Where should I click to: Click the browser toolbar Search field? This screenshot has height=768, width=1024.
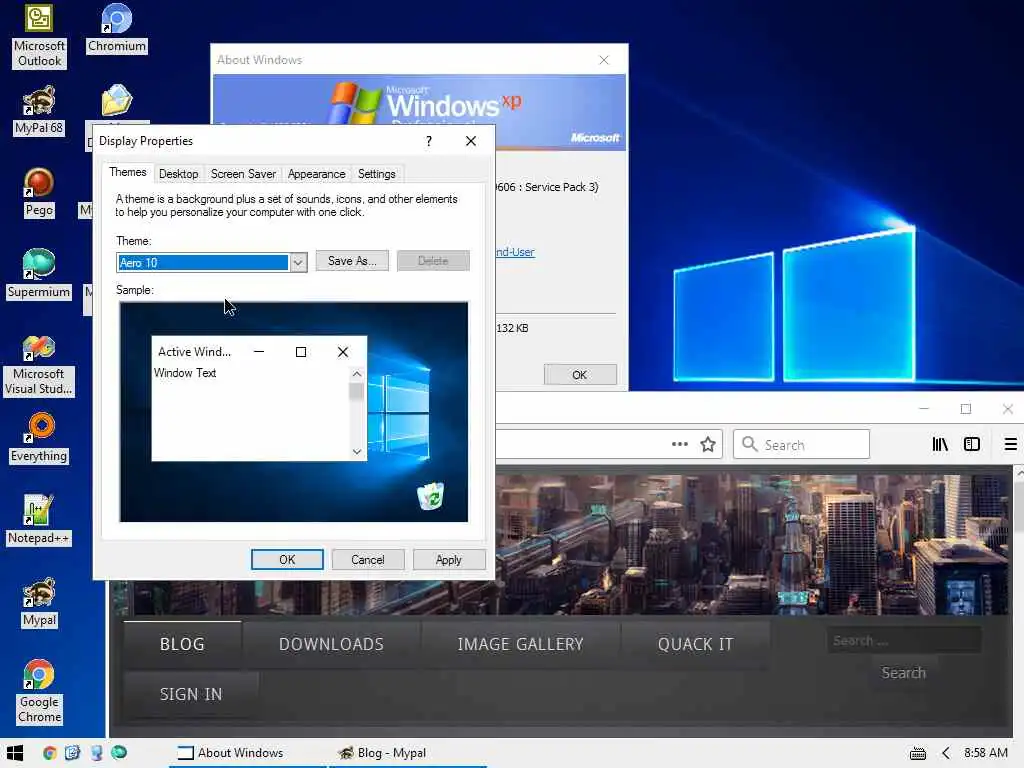coord(801,445)
